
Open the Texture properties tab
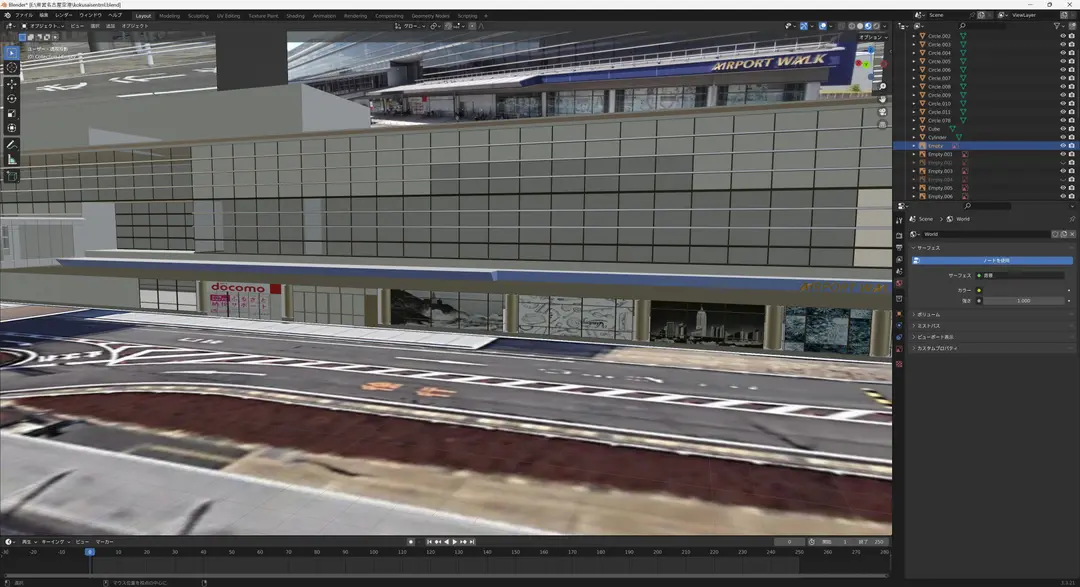[x=899, y=364]
